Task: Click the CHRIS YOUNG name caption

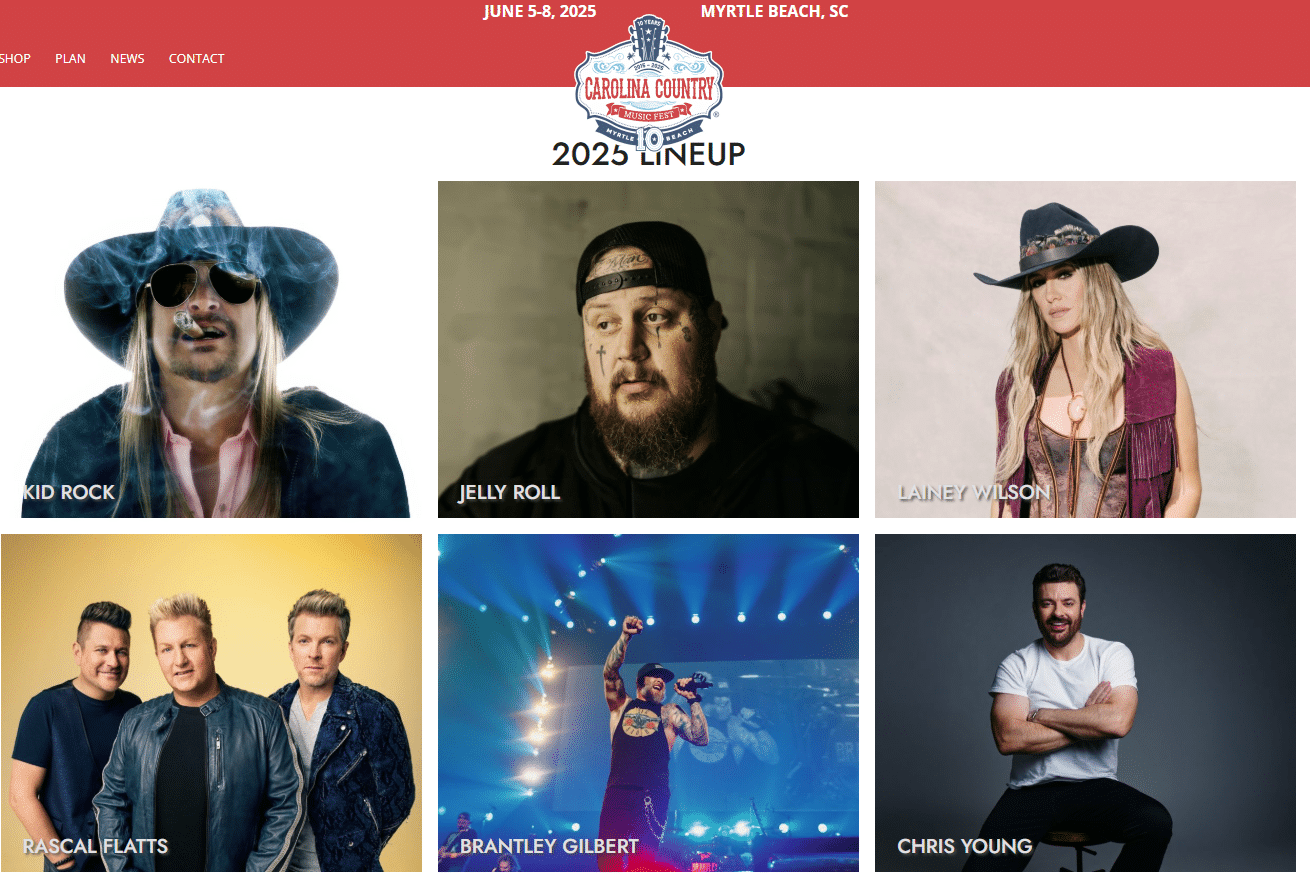Action: point(965,846)
